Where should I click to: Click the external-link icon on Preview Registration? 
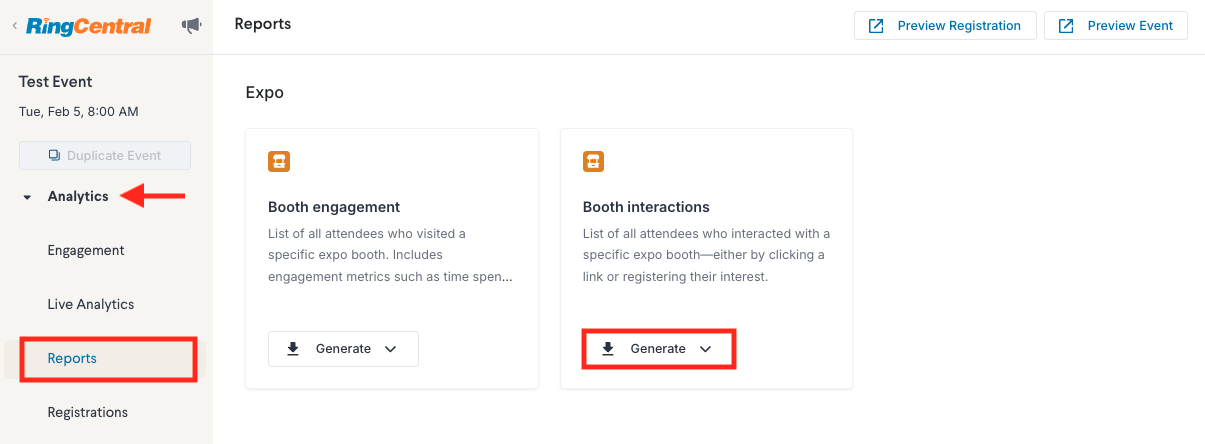point(876,26)
